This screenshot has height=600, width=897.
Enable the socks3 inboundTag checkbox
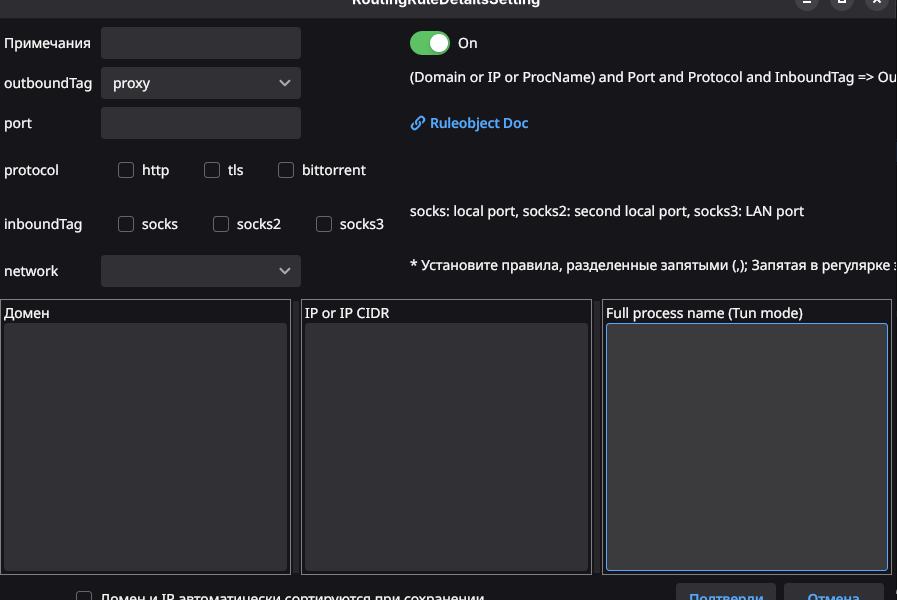(x=324, y=224)
